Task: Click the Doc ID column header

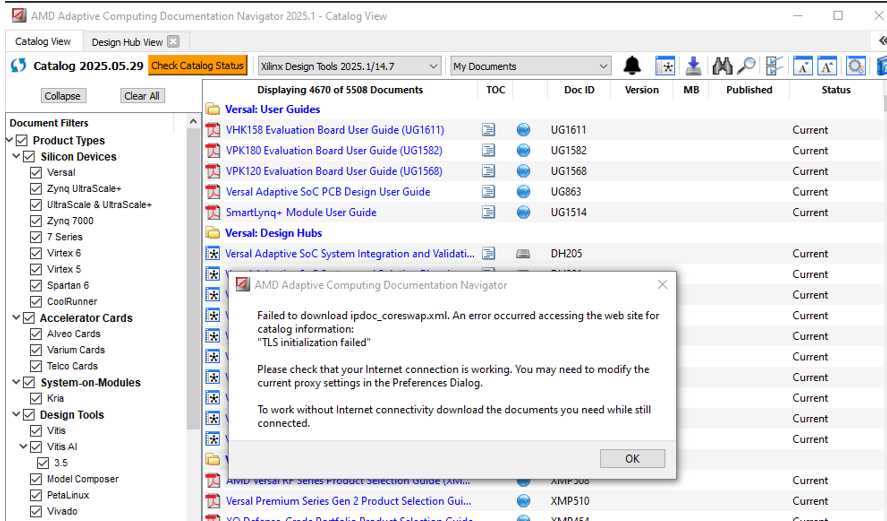Action: click(579, 90)
